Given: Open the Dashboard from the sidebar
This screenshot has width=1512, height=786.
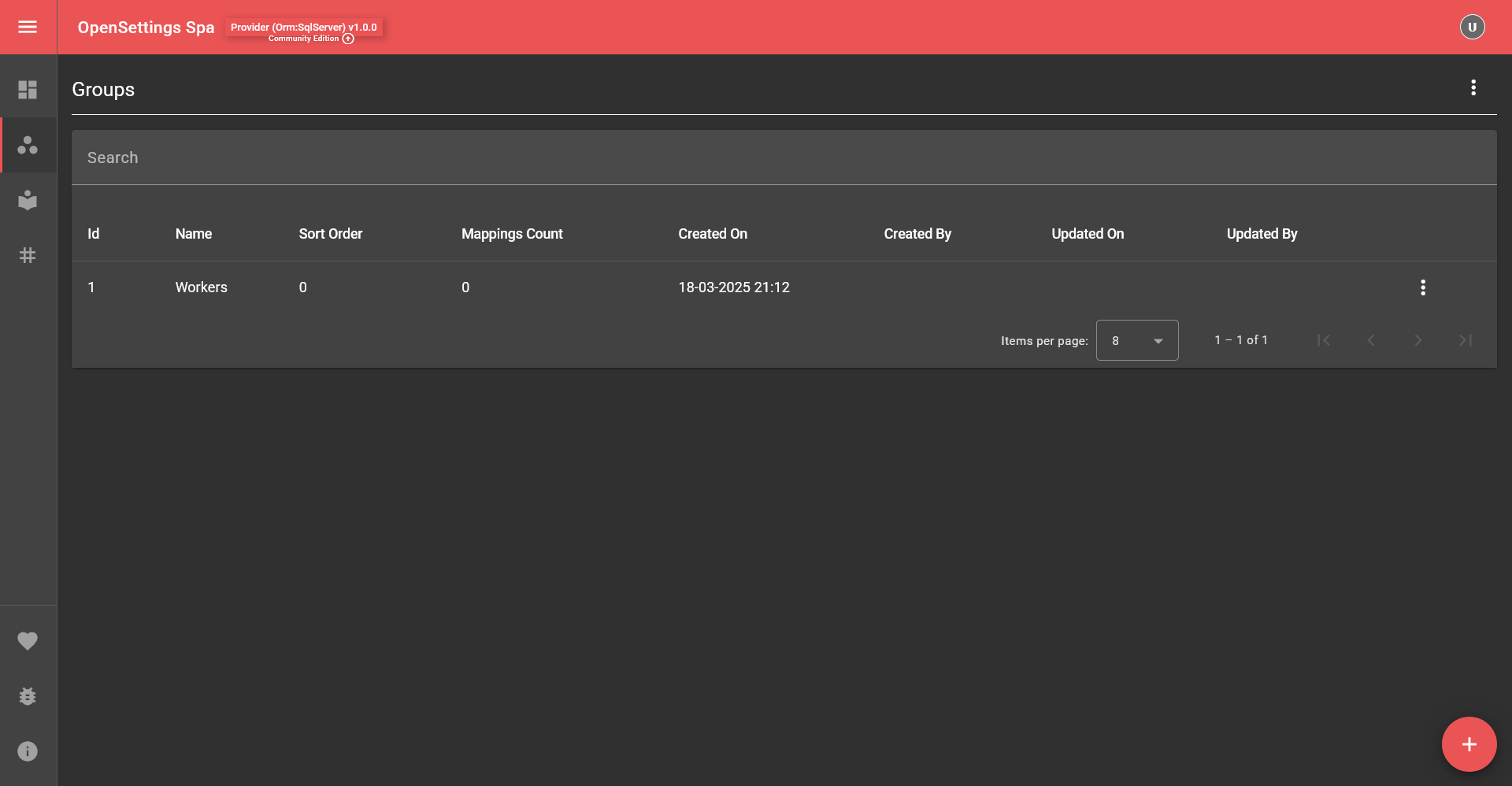Looking at the screenshot, I should pos(28,90).
